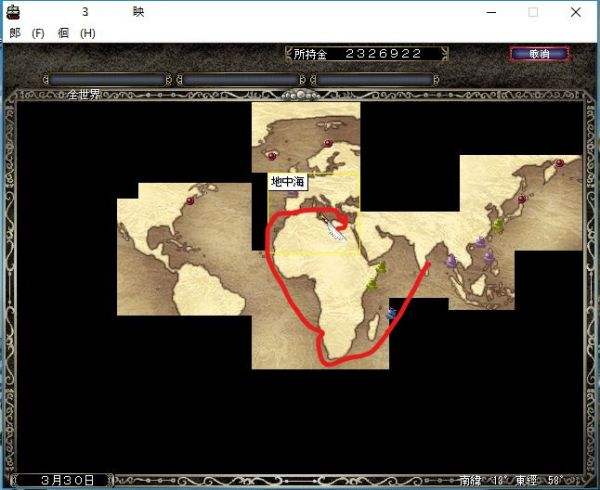
Task: Open the (F) menu in the menu bar
Action: pyautogui.click(x=38, y=33)
